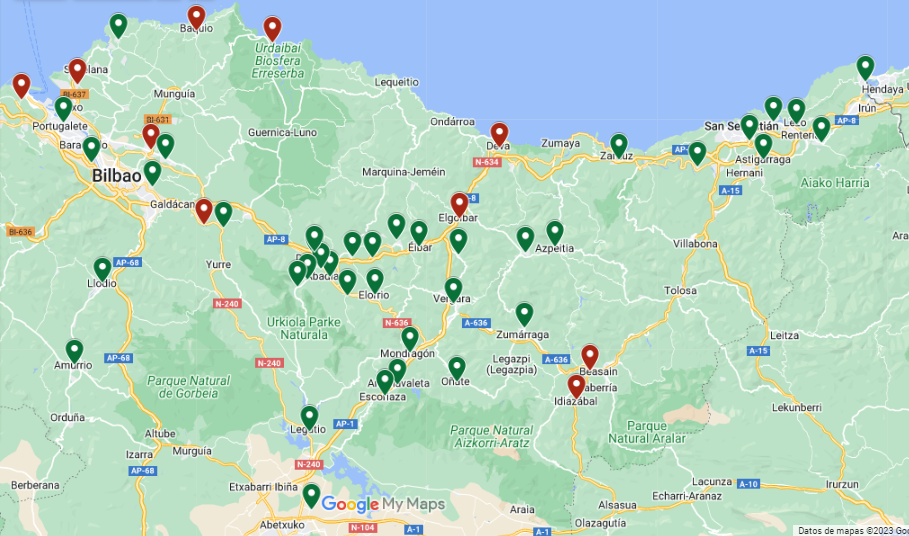Select the red marker in Urdaibai reserve
This screenshot has width=909, height=536.
tap(272, 28)
